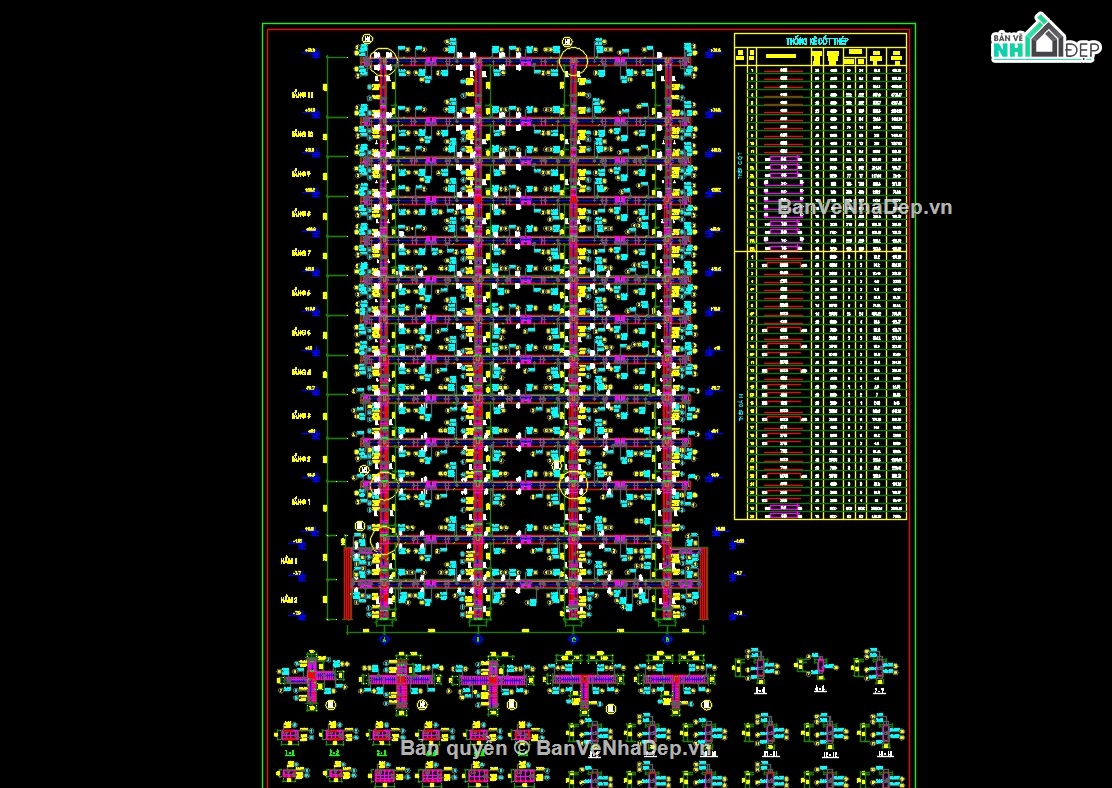Click the yellow detail circle on top beam at axis C
This screenshot has height=788, width=1112.
pyautogui.click(x=573, y=61)
